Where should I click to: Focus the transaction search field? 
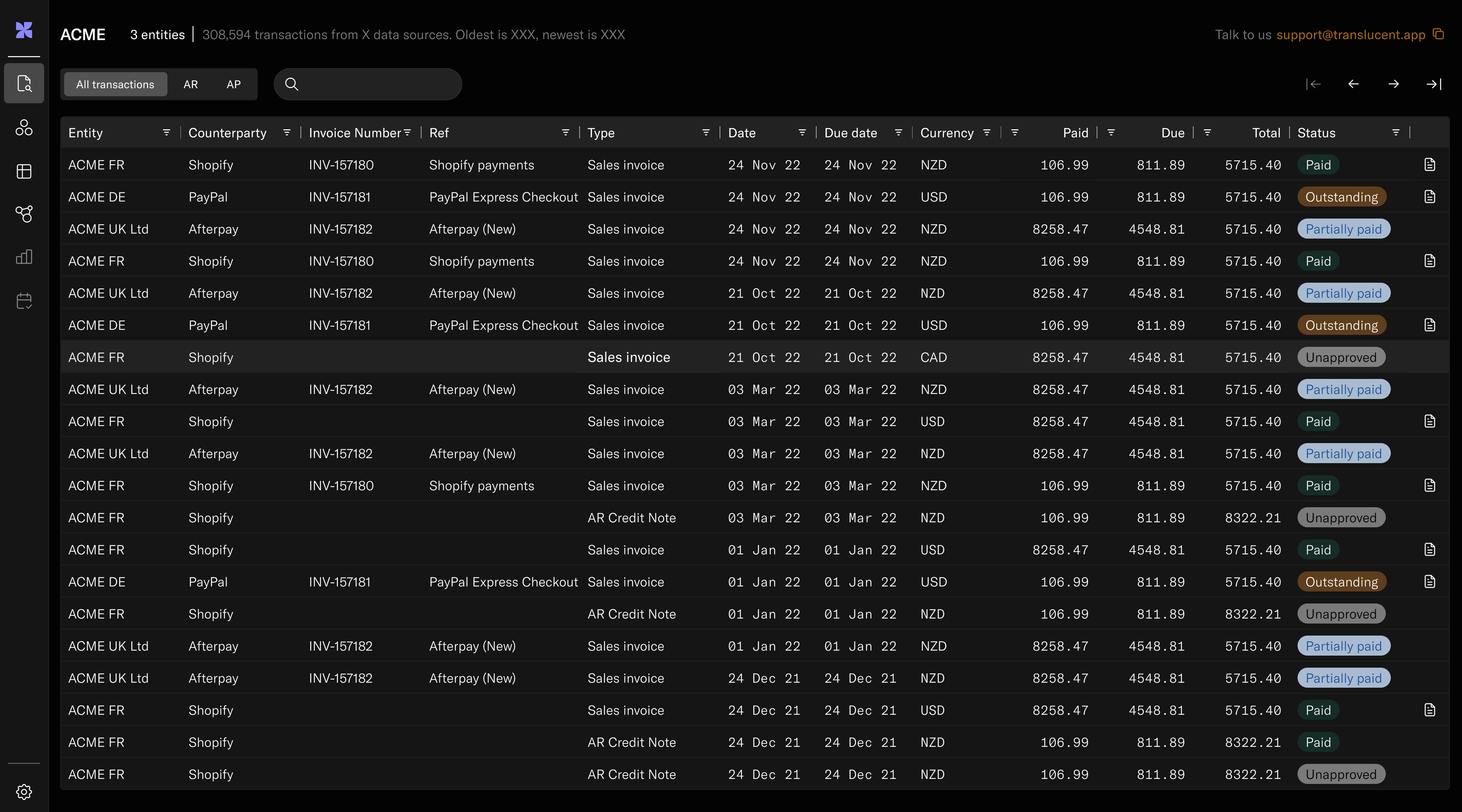pyautogui.click(x=368, y=84)
